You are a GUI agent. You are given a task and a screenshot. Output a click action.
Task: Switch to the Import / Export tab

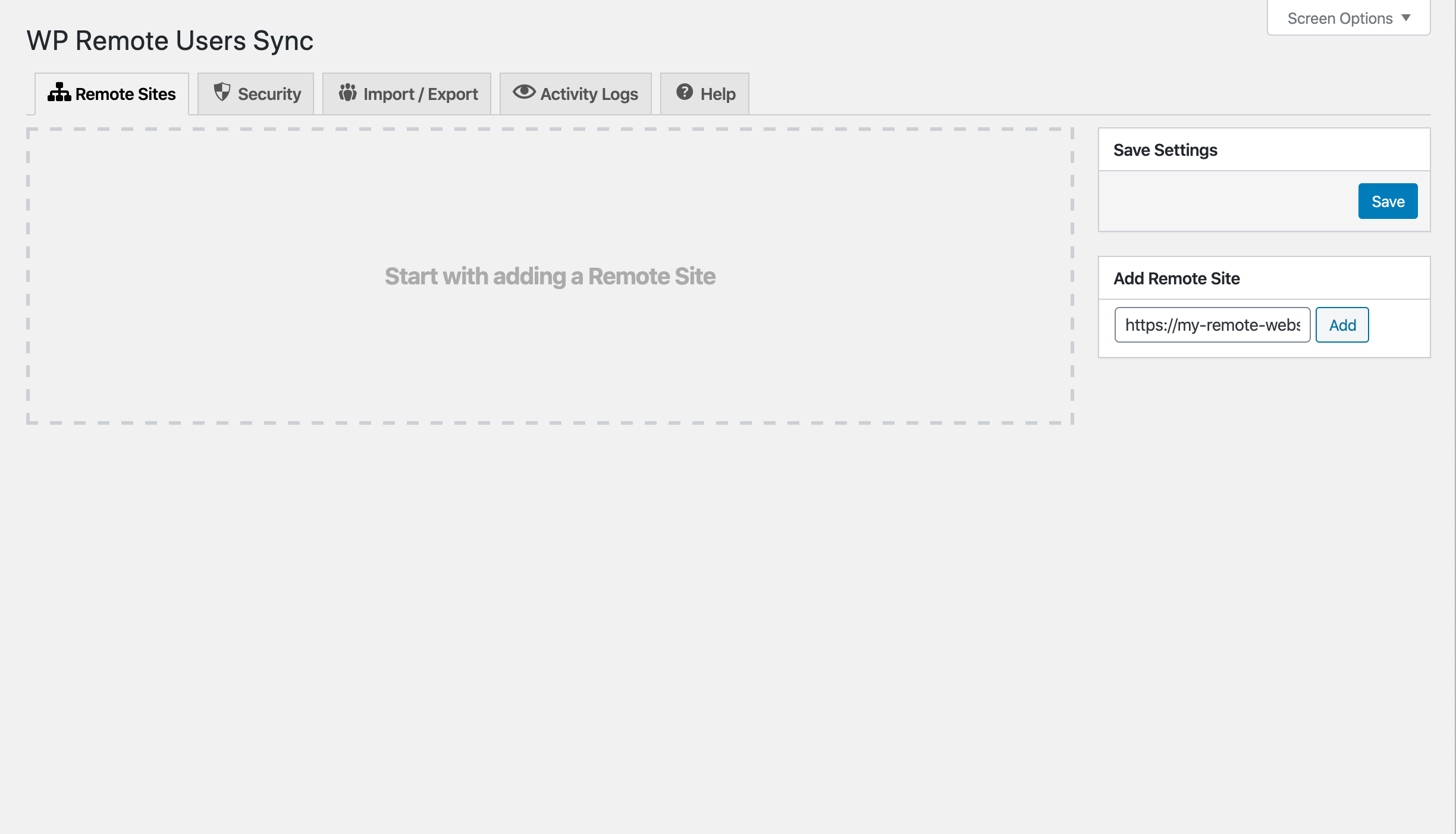(408, 94)
